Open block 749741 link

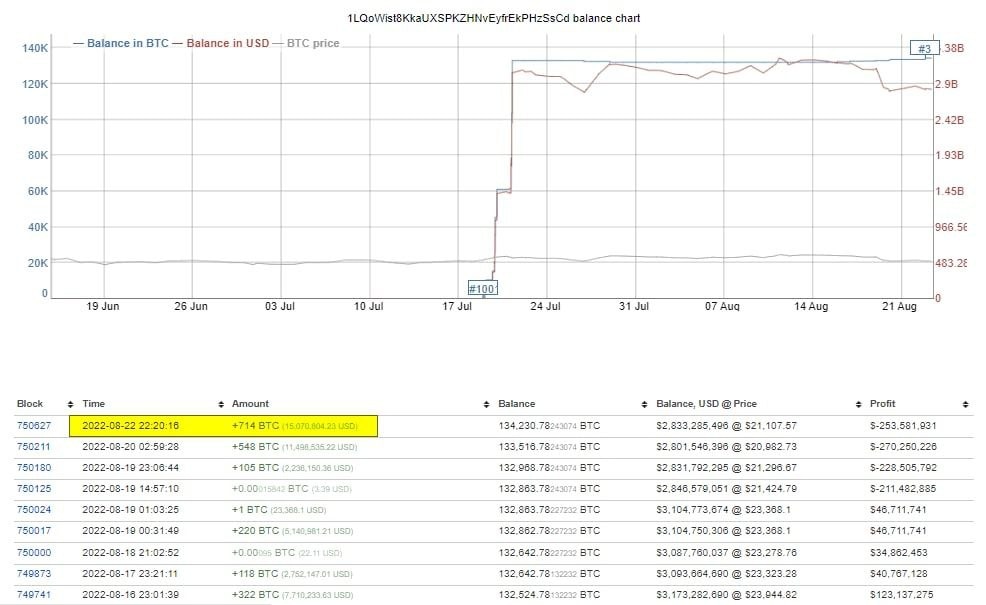(34, 594)
